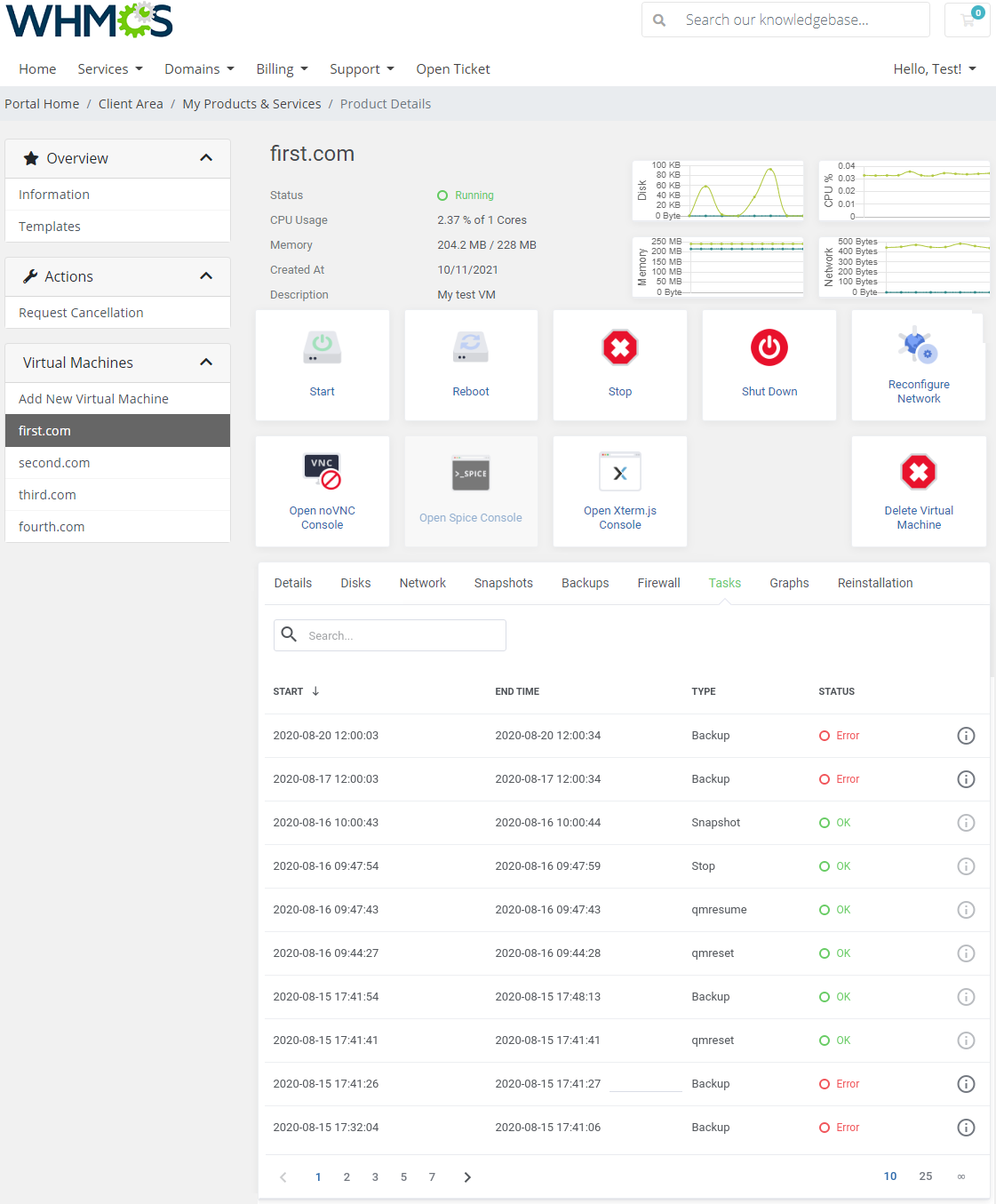Image resolution: width=996 pixels, height=1204 pixels.
Task: Go to Portal Home breadcrumb
Action: pyautogui.click(x=42, y=104)
